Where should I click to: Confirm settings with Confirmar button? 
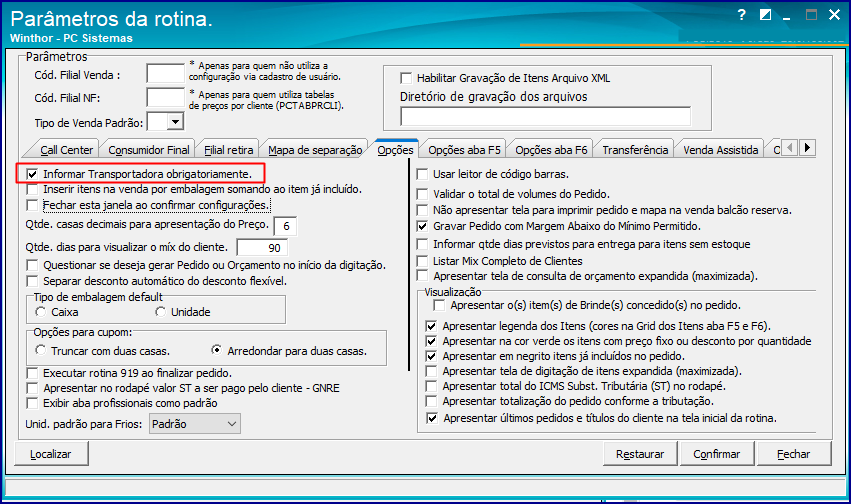pyautogui.click(x=716, y=454)
